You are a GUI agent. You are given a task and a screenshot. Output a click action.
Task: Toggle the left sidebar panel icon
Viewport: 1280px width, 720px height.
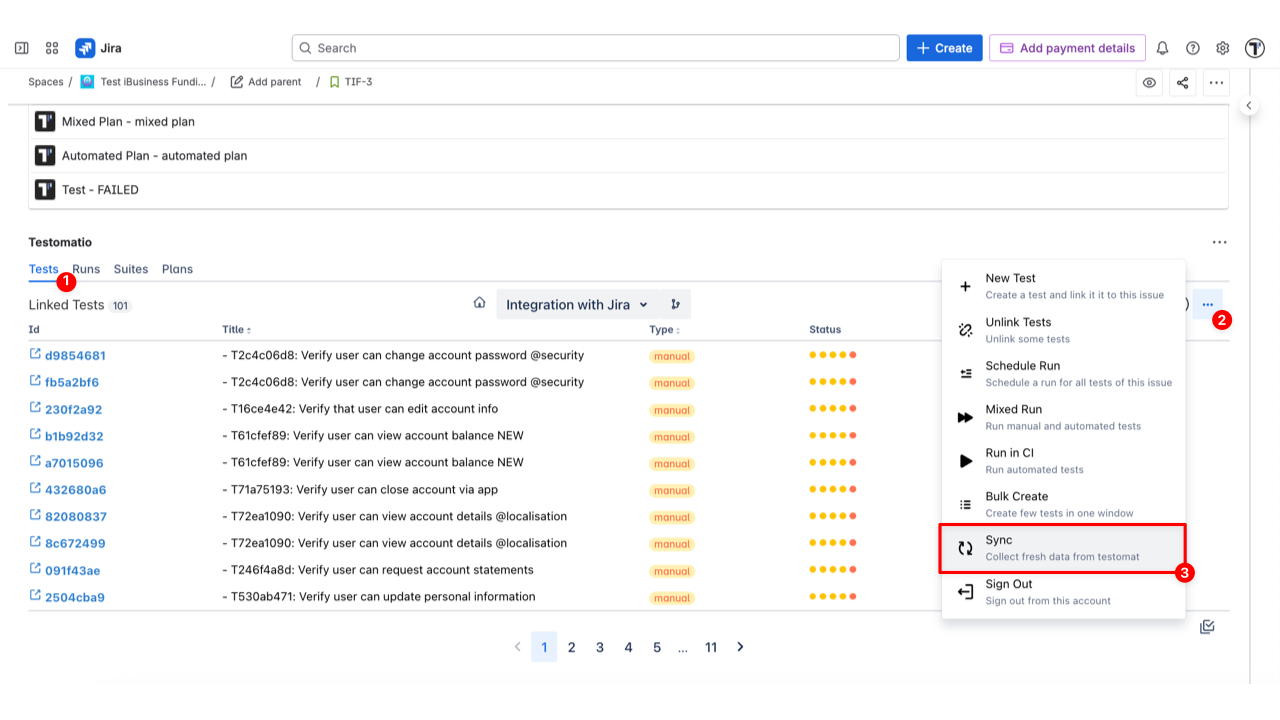click(22, 48)
